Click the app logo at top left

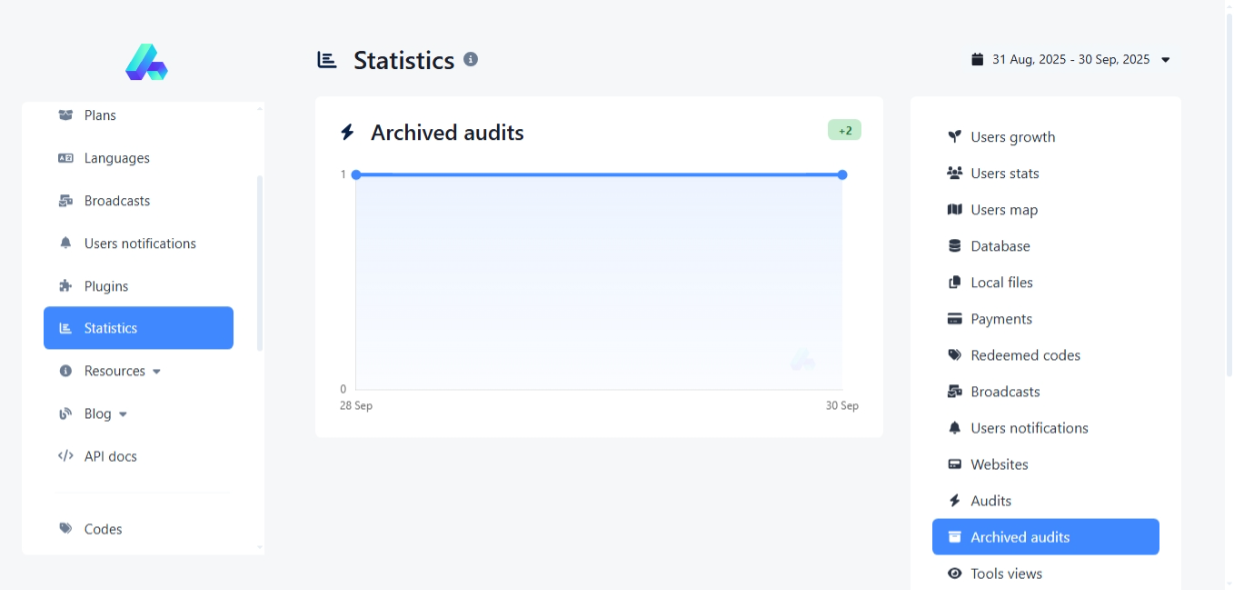pyautogui.click(x=146, y=62)
